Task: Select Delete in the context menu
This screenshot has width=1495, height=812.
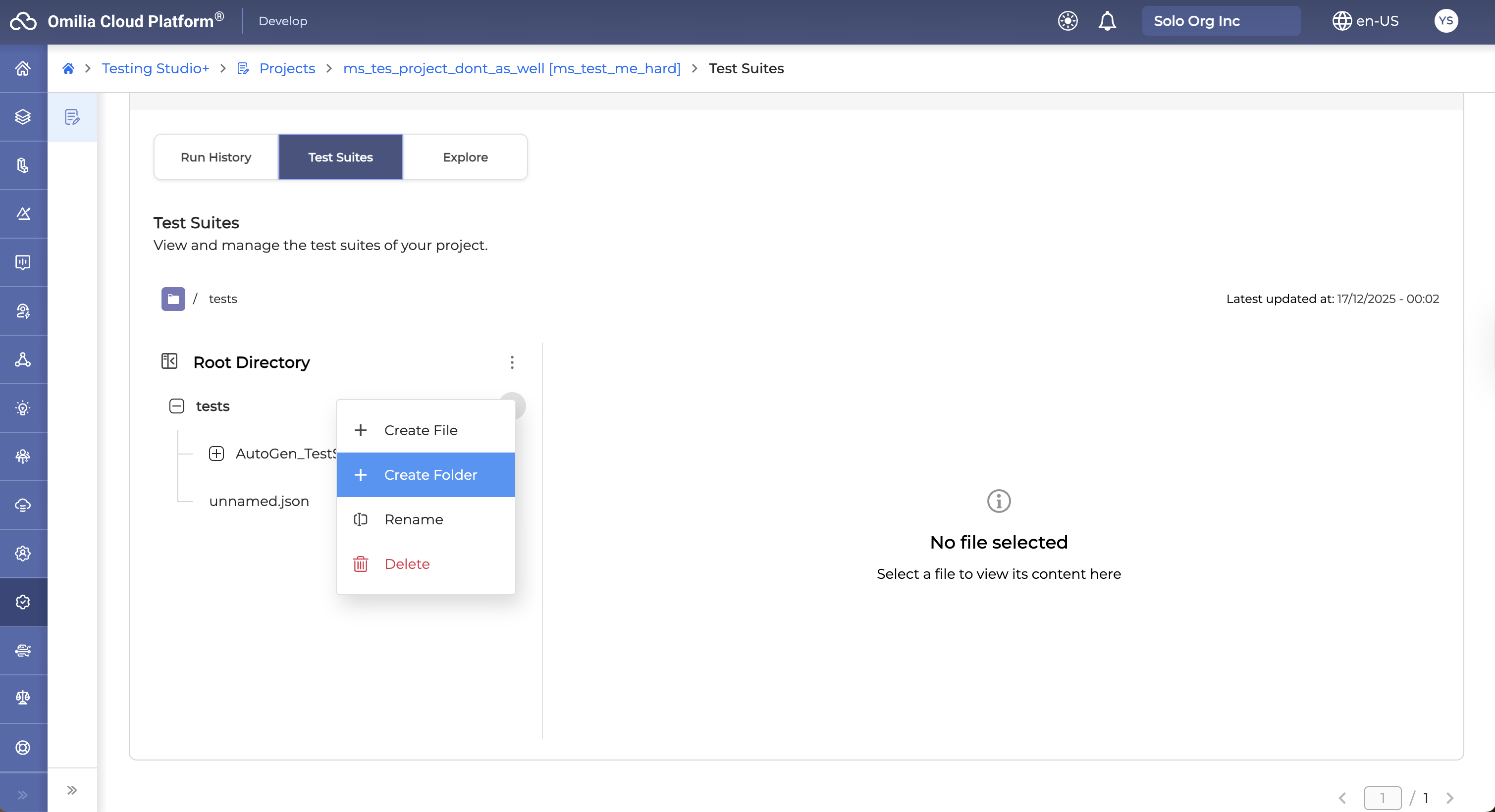Action: coord(407,563)
